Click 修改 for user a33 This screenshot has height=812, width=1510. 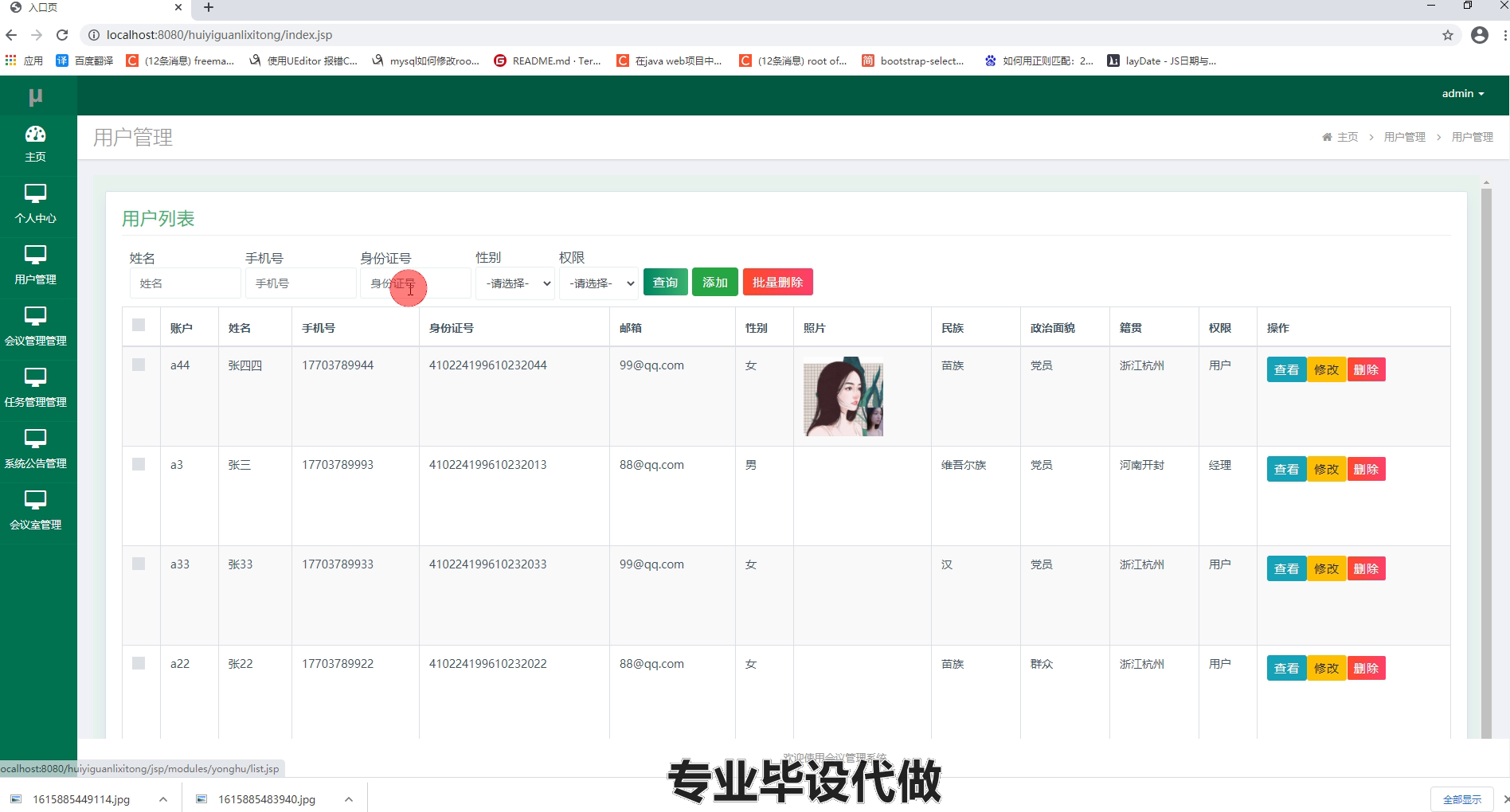coord(1326,568)
